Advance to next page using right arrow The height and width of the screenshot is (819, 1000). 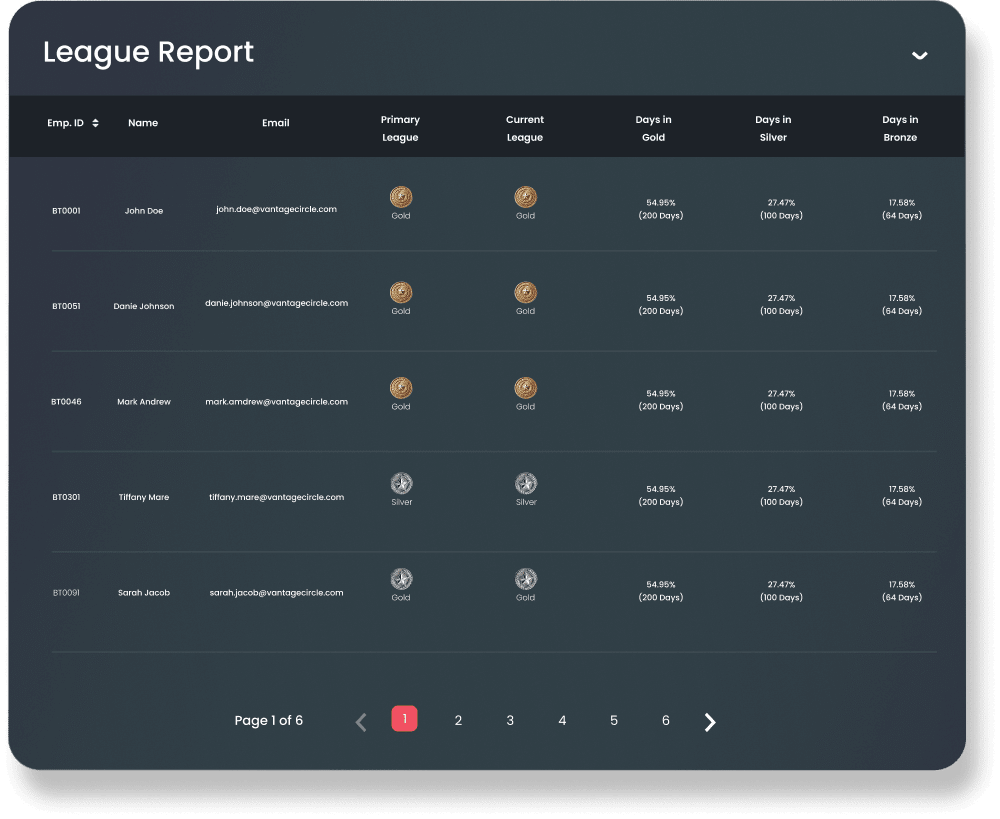[x=710, y=721]
